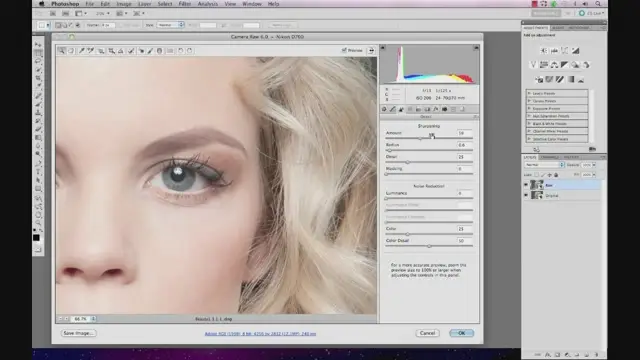Hide the Raw layer visibility eye
640x360 pixels.
tap(526, 185)
